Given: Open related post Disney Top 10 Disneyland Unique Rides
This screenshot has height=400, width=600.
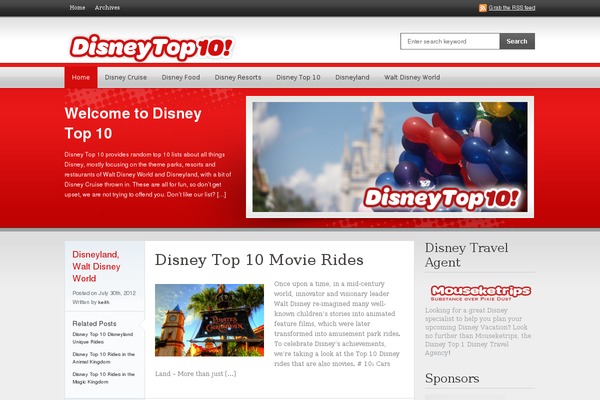Looking at the screenshot, I should pos(103,338).
